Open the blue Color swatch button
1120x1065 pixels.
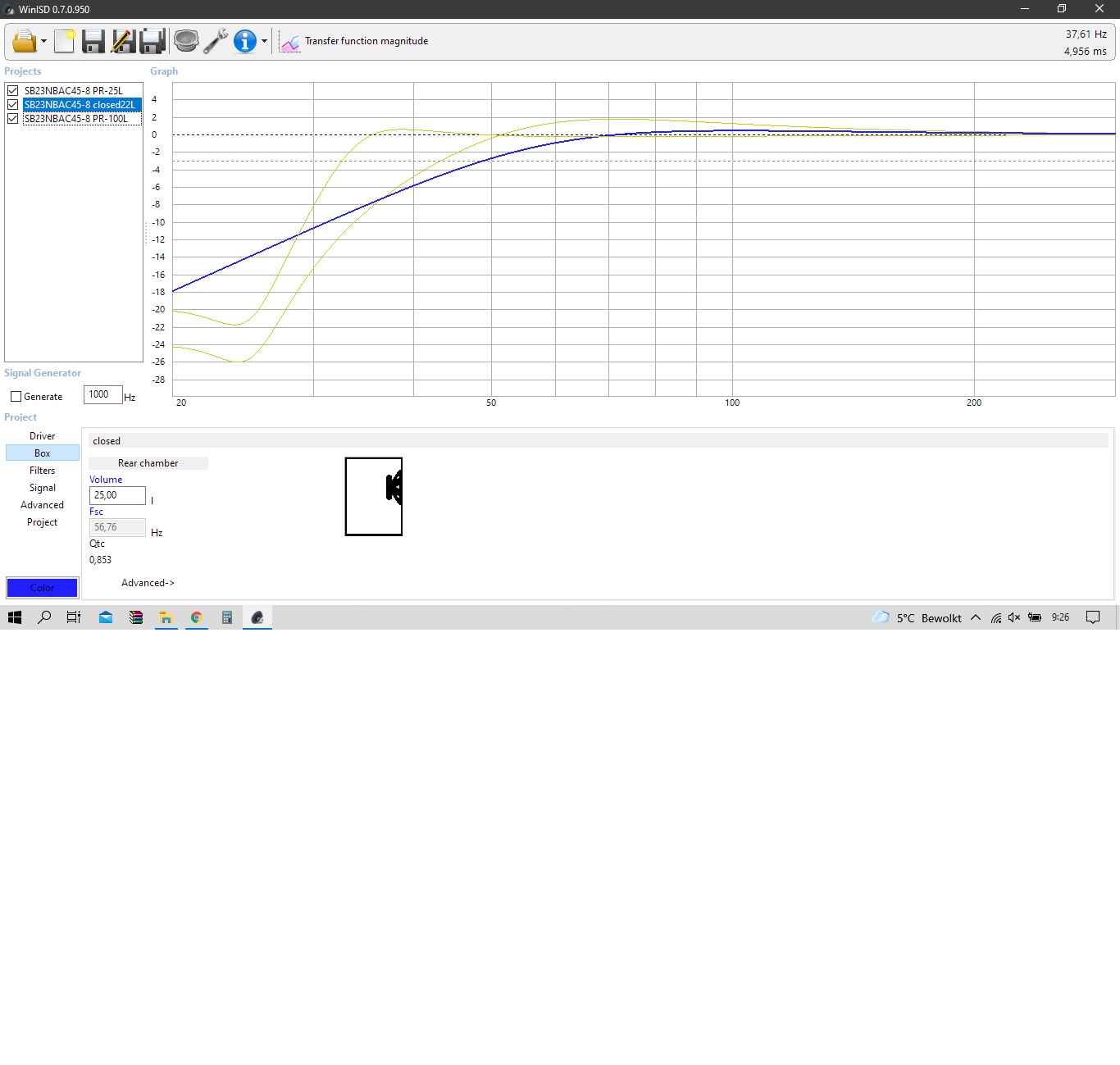pos(43,588)
